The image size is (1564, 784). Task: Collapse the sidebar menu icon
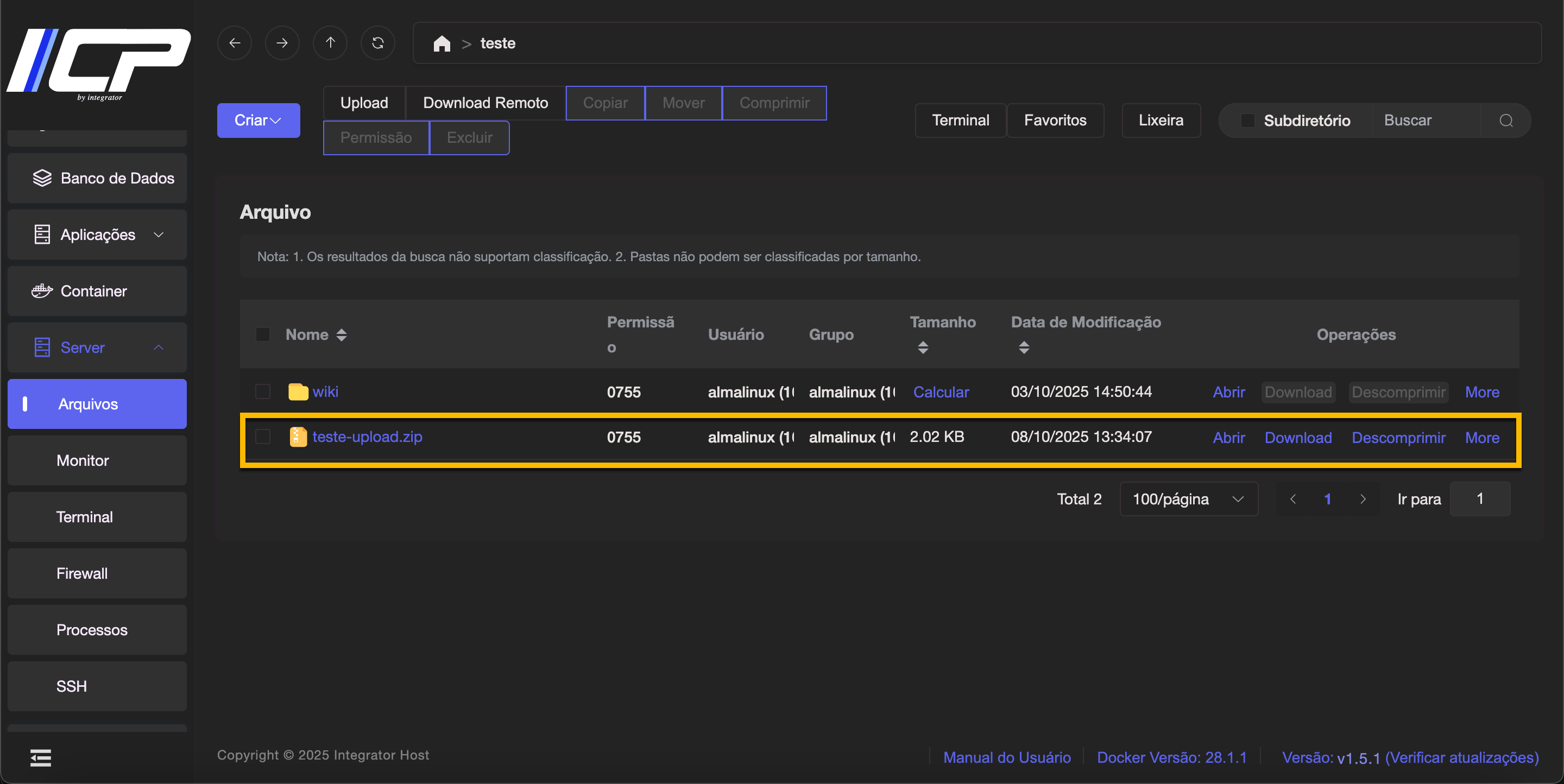(x=41, y=757)
